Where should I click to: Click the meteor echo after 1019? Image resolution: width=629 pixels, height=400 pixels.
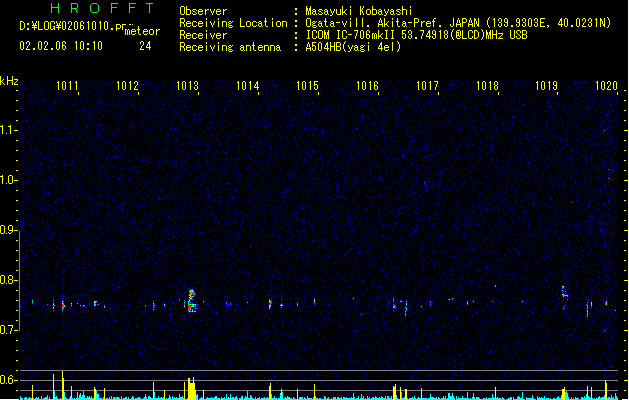pos(564,296)
